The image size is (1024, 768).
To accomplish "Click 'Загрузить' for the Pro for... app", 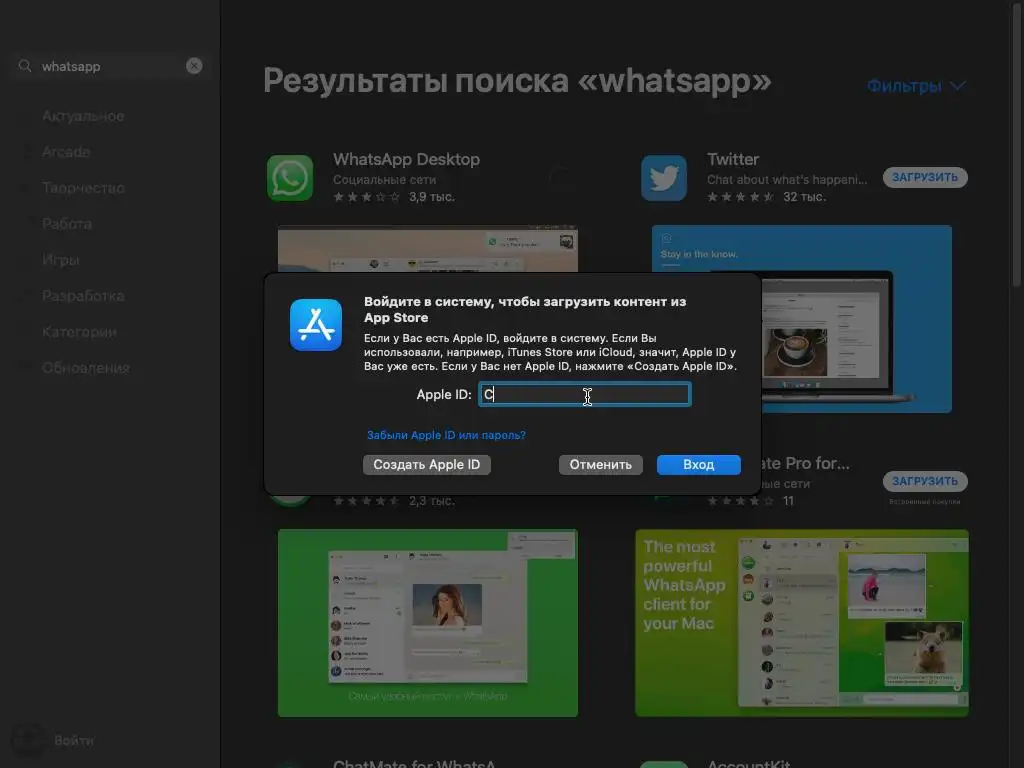I will pyautogui.click(x=925, y=481).
